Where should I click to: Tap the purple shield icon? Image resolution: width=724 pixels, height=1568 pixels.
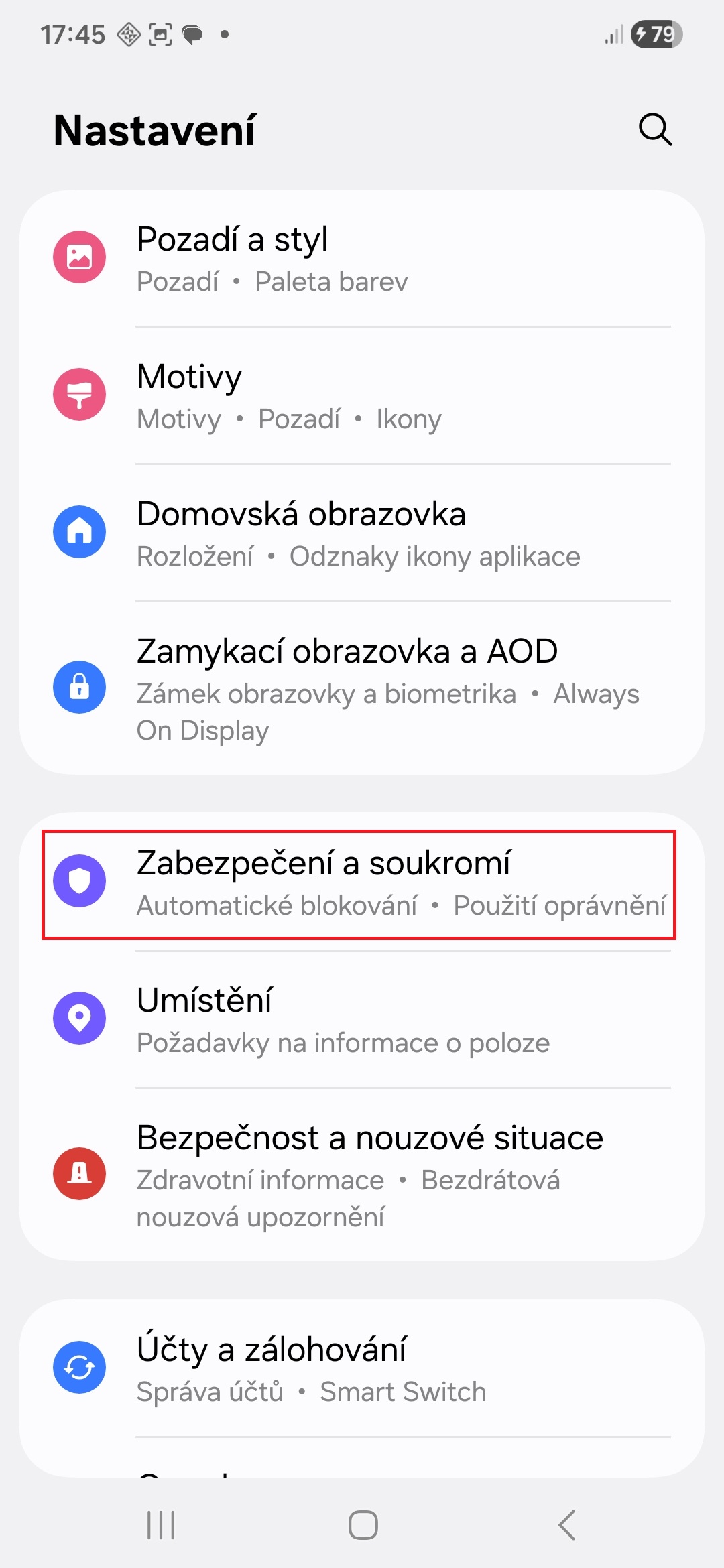pyautogui.click(x=79, y=881)
